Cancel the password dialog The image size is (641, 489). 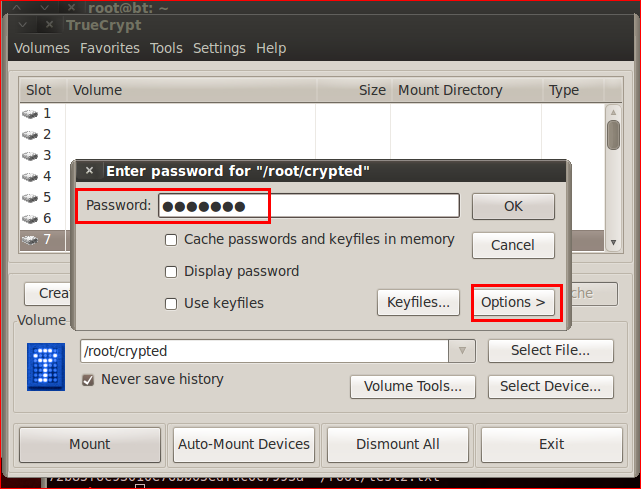click(x=513, y=245)
